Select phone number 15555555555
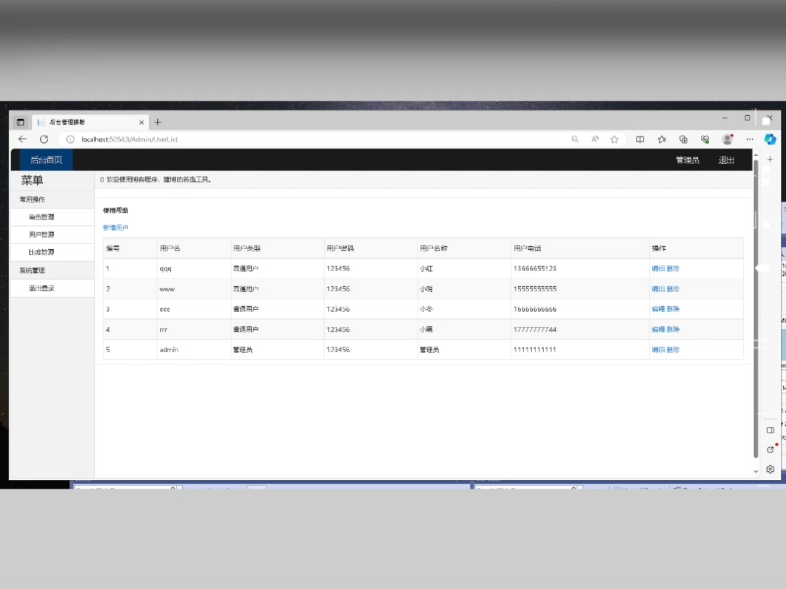 point(535,289)
